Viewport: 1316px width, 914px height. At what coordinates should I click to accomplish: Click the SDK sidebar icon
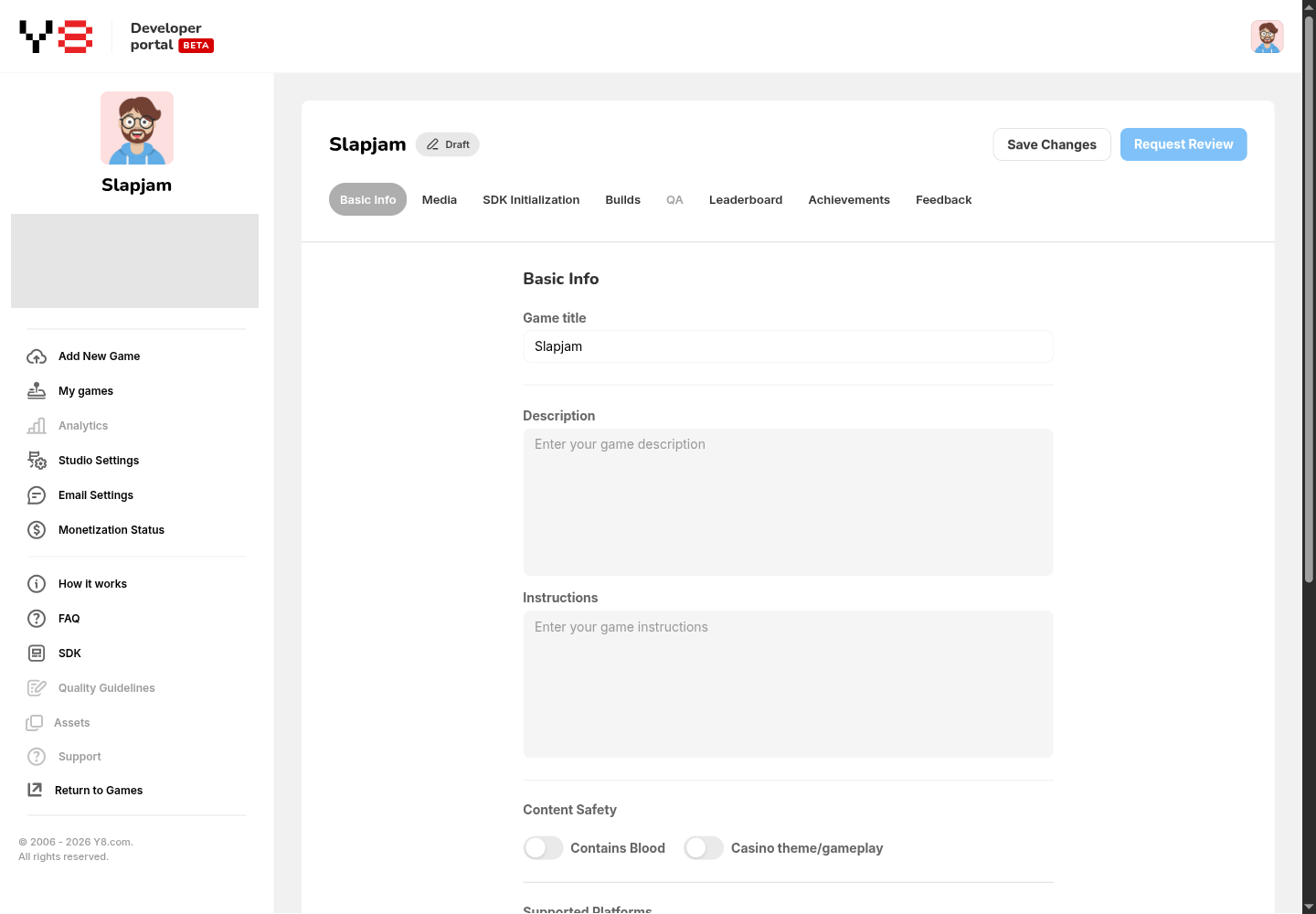(x=37, y=654)
